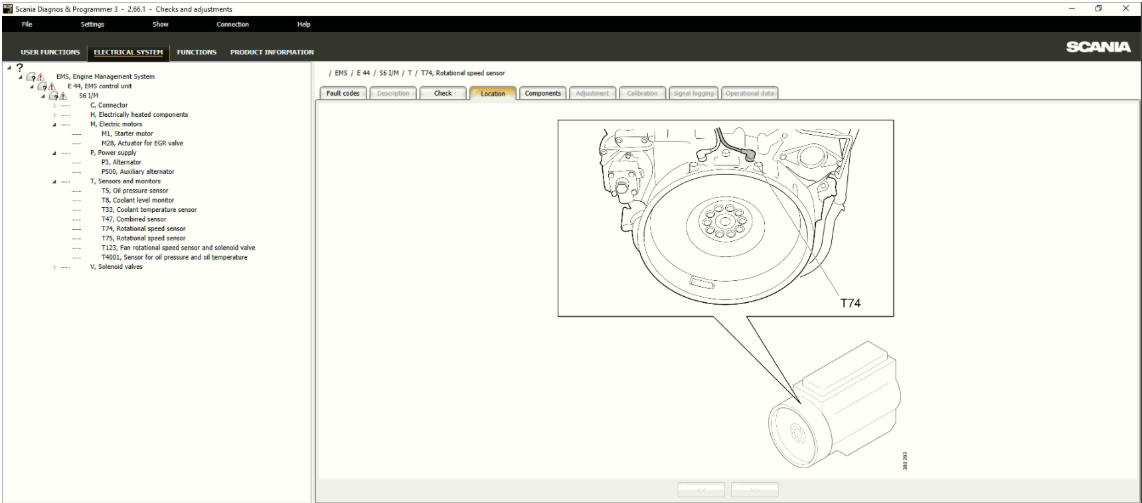The height and width of the screenshot is (503, 1142).
Task: Collapse the E 44, EMS control unit node
Action: pos(32,87)
